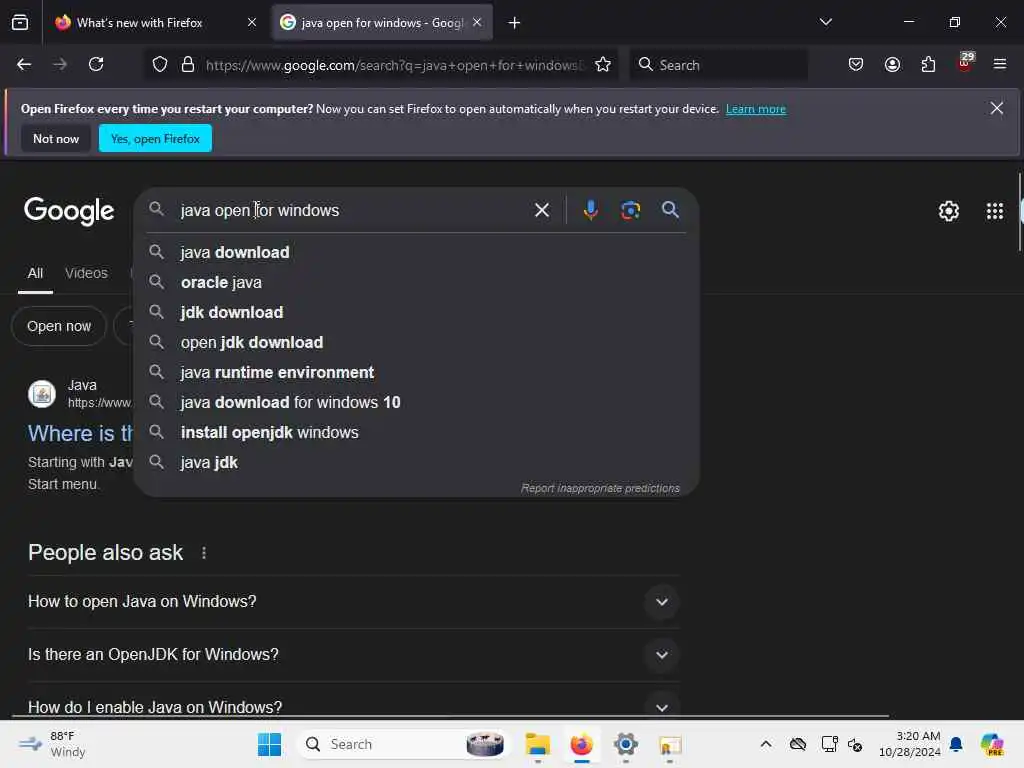Open Firefox account icon
The image size is (1024, 768).
click(x=892, y=65)
